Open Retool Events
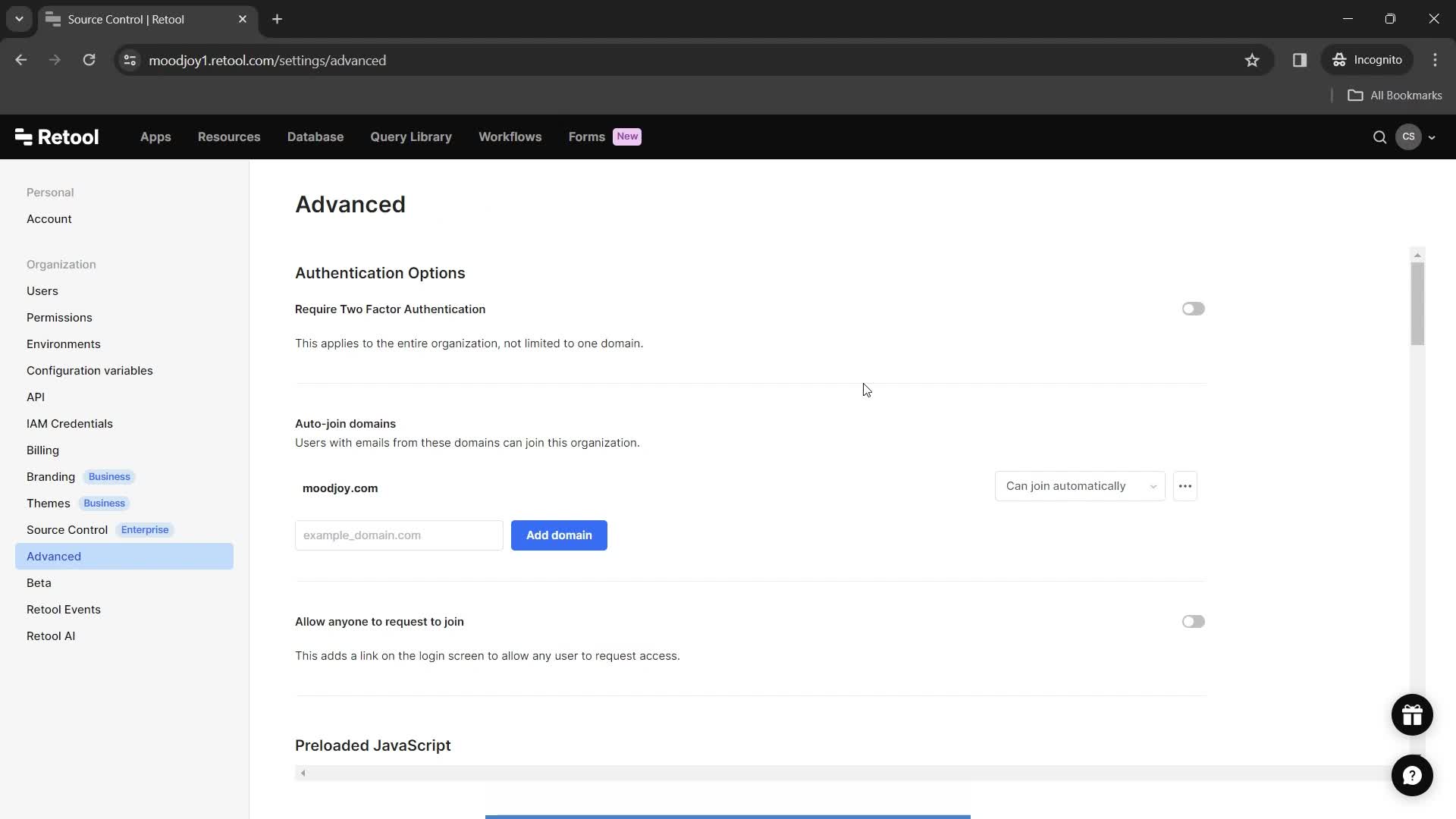The height and width of the screenshot is (819, 1456). pos(63,610)
